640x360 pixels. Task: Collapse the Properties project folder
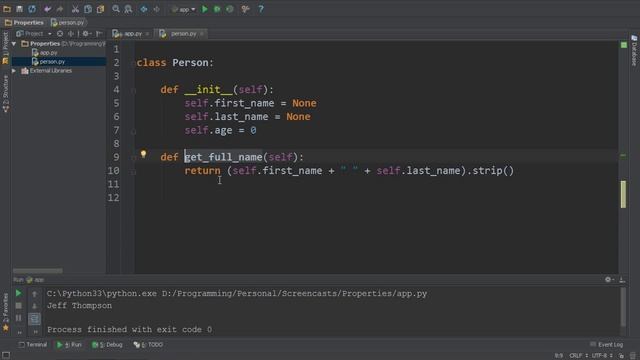point(14,44)
